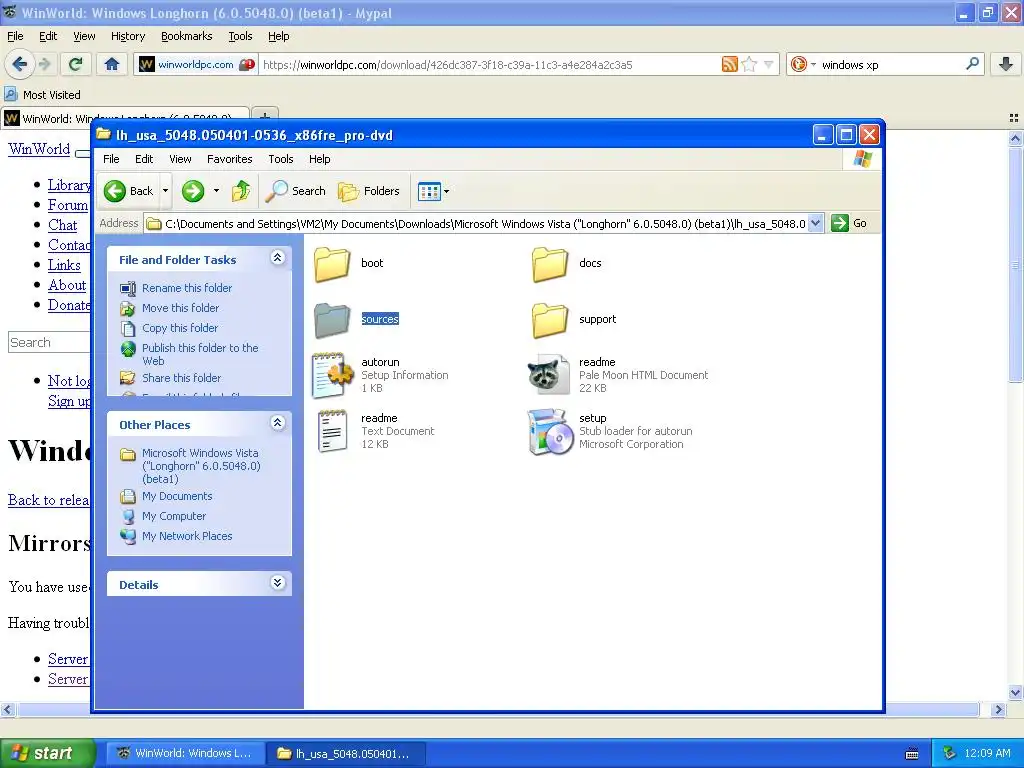Viewport: 1024px width, 768px height.
Task: Open Mypal Help menu
Action: [x=278, y=36]
